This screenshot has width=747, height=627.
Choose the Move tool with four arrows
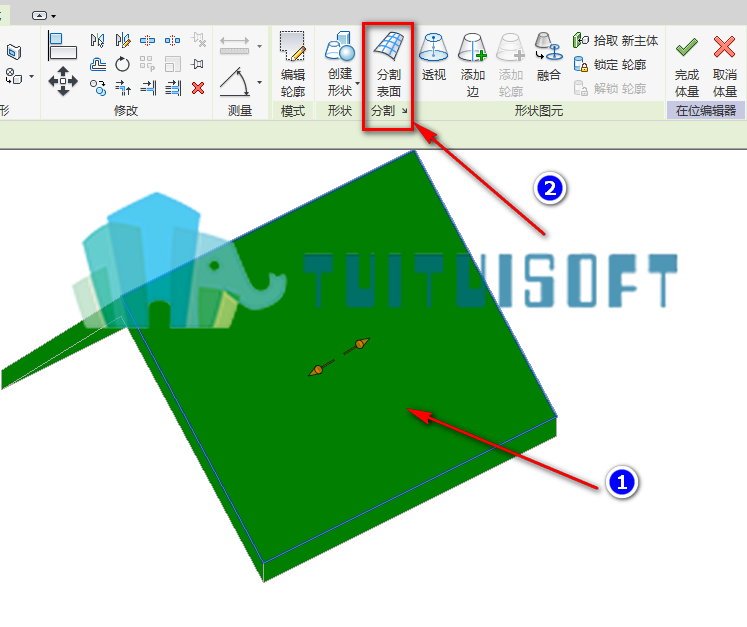click(63, 81)
